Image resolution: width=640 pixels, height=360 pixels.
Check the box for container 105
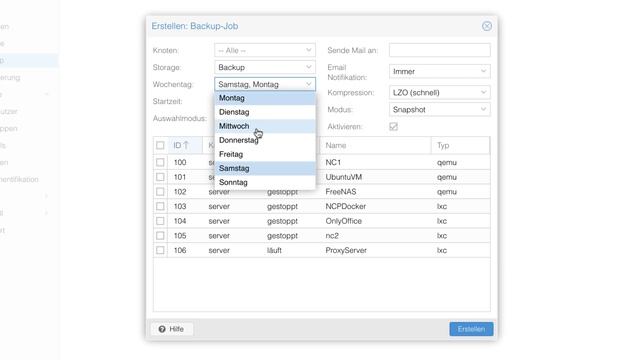pyautogui.click(x=160, y=236)
